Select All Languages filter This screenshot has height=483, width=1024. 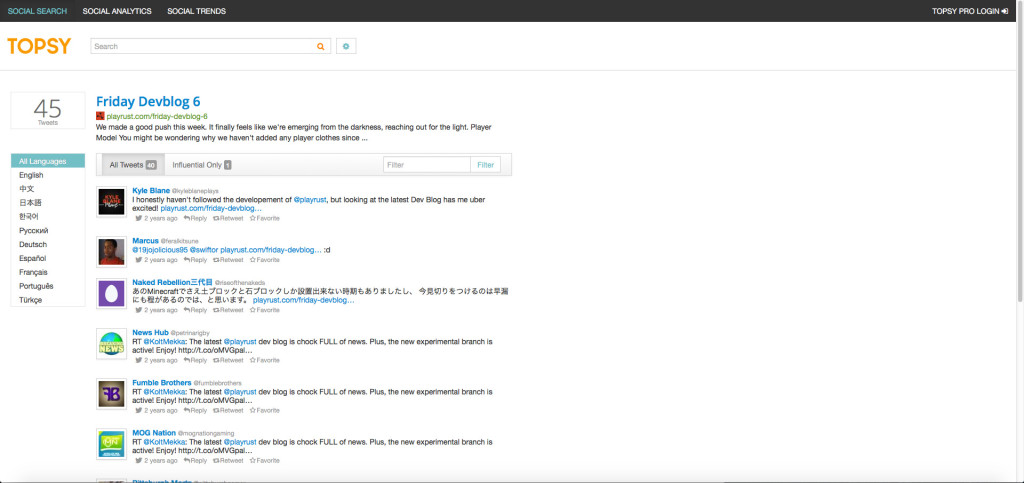click(48, 161)
